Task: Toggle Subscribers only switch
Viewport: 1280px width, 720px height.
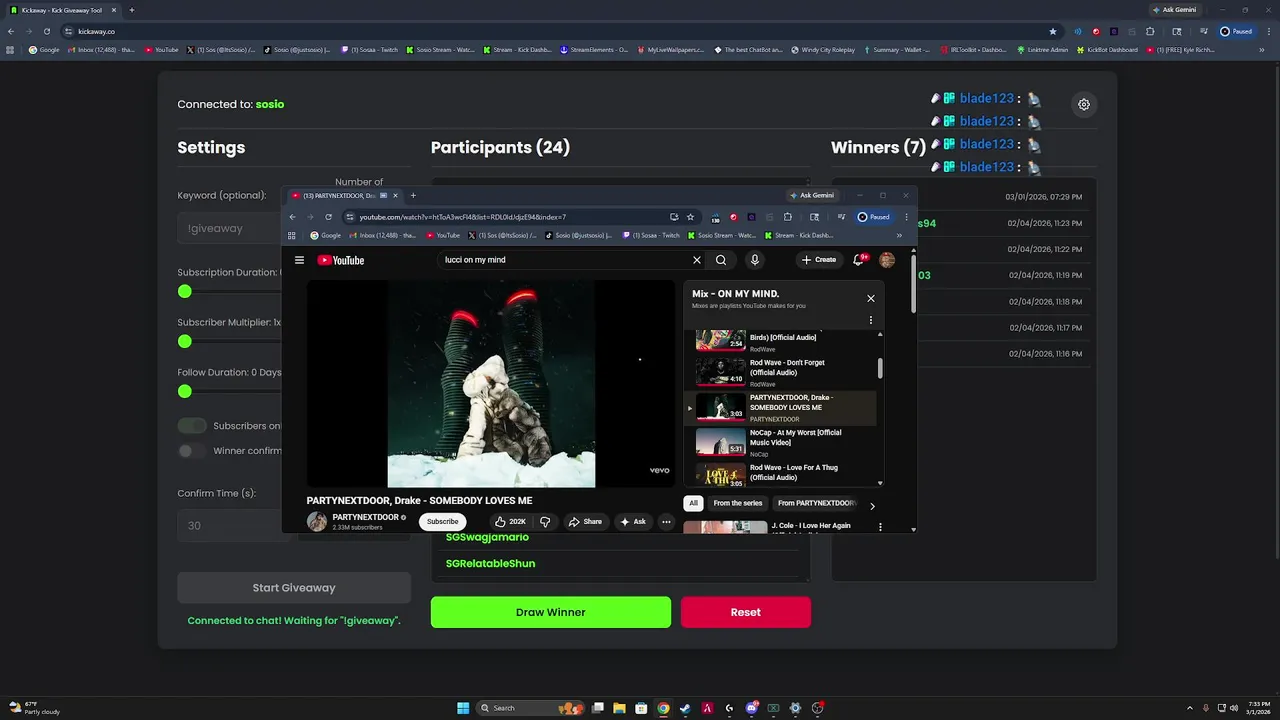Action: pyautogui.click(x=192, y=426)
